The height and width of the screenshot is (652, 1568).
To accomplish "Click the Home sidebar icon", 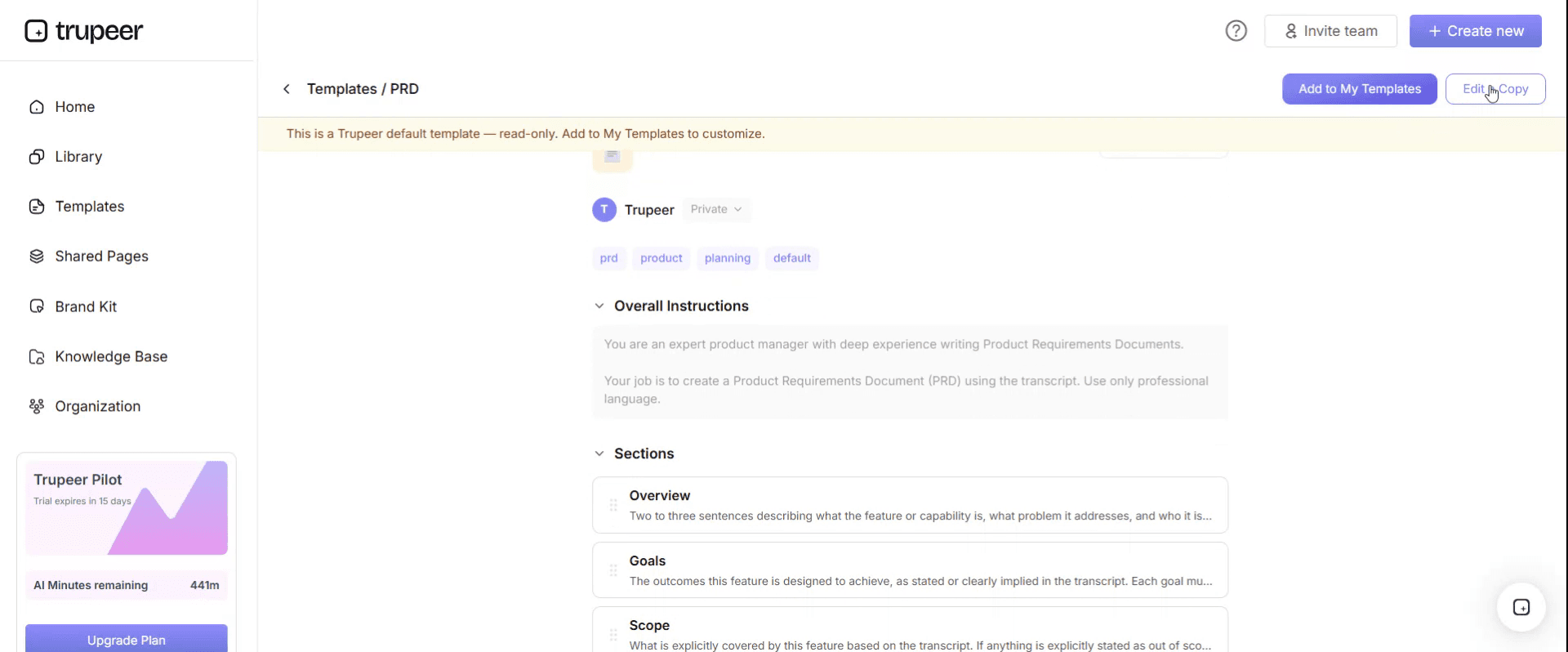I will [x=37, y=107].
